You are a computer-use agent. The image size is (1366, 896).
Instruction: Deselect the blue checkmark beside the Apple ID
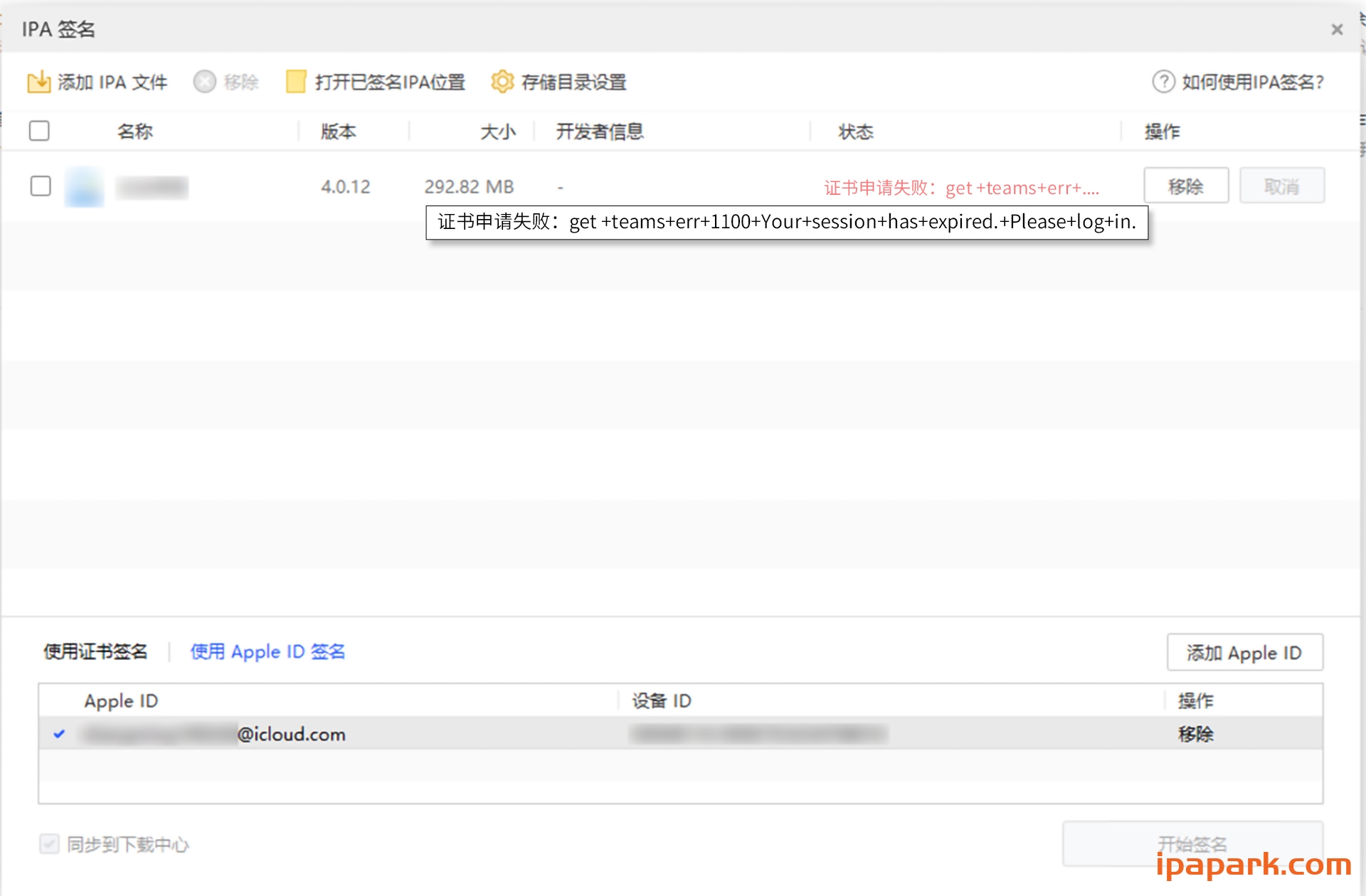60,735
